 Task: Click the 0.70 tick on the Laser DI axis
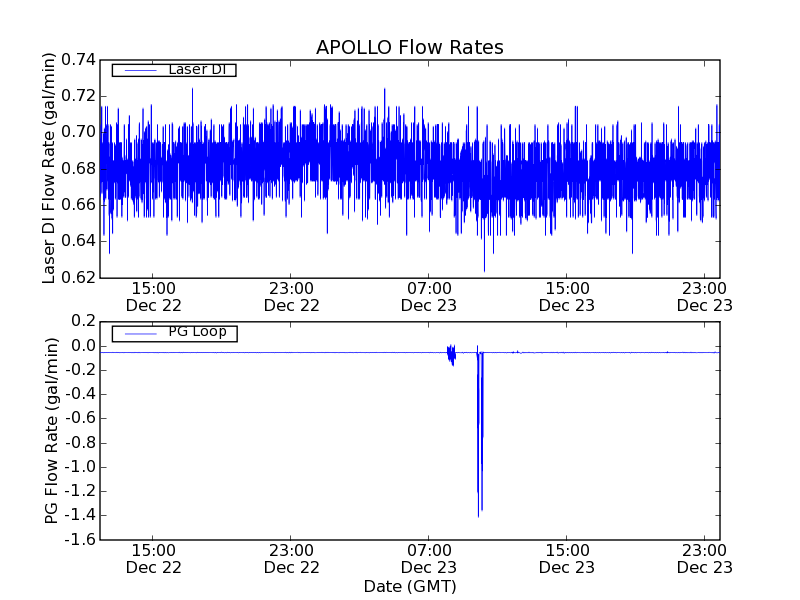[x=79, y=132]
